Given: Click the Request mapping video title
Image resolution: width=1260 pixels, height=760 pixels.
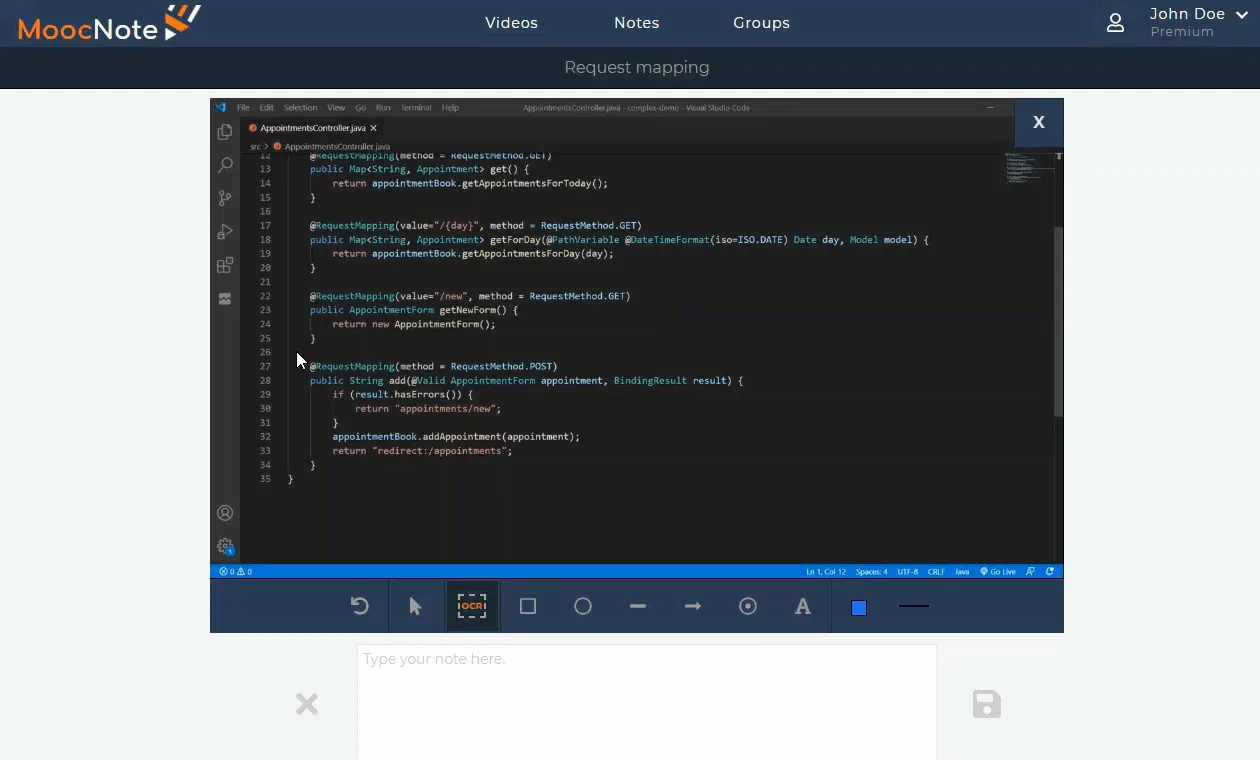Looking at the screenshot, I should click(x=637, y=68).
